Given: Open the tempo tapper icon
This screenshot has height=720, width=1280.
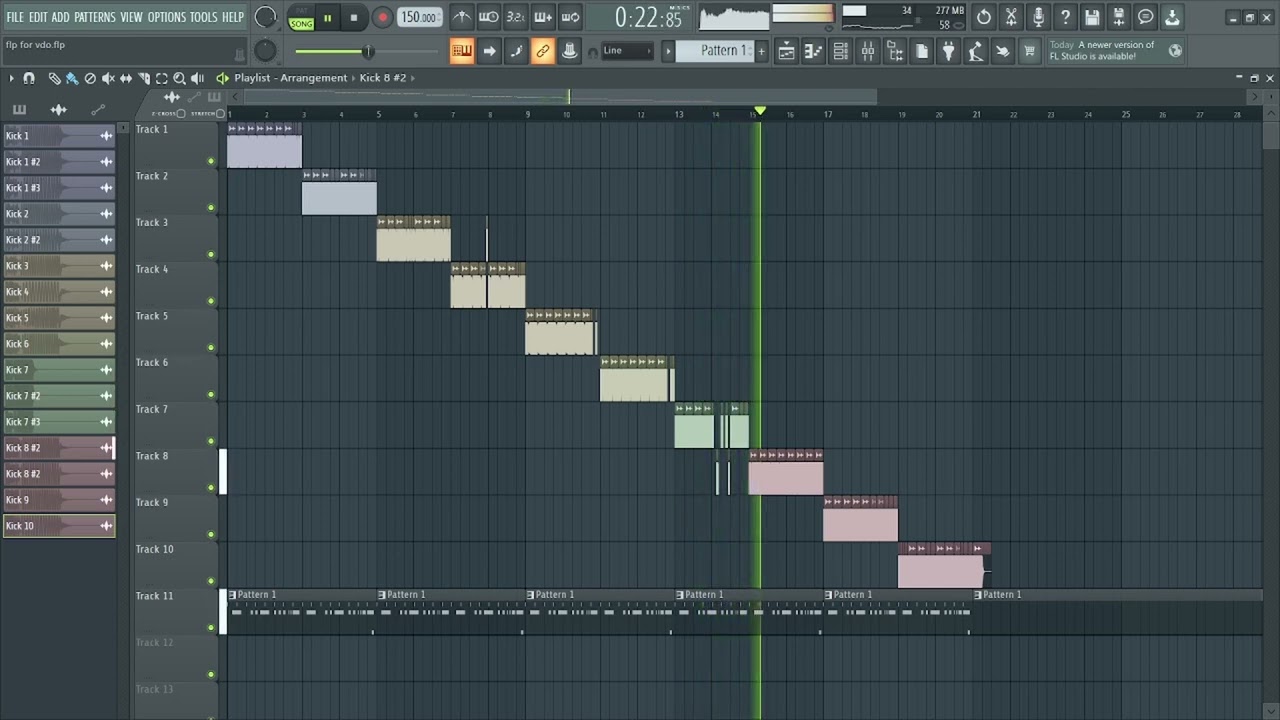Looking at the screenshot, I should coord(975,52).
